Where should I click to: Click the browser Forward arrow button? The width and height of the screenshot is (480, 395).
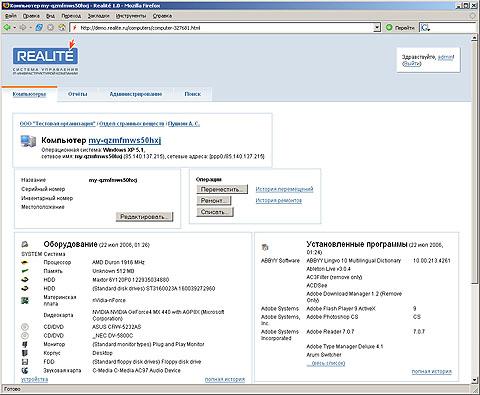(x=23, y=27)
